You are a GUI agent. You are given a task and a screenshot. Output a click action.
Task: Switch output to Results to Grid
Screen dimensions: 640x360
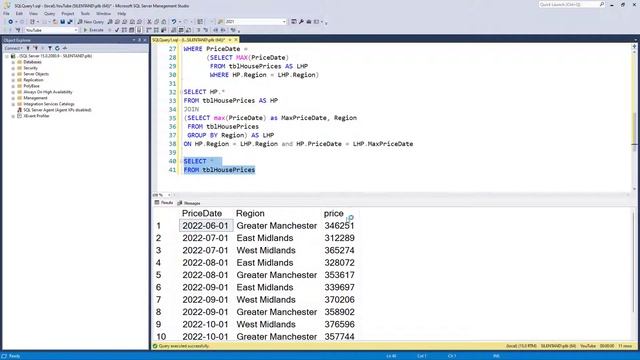(181, 30)
